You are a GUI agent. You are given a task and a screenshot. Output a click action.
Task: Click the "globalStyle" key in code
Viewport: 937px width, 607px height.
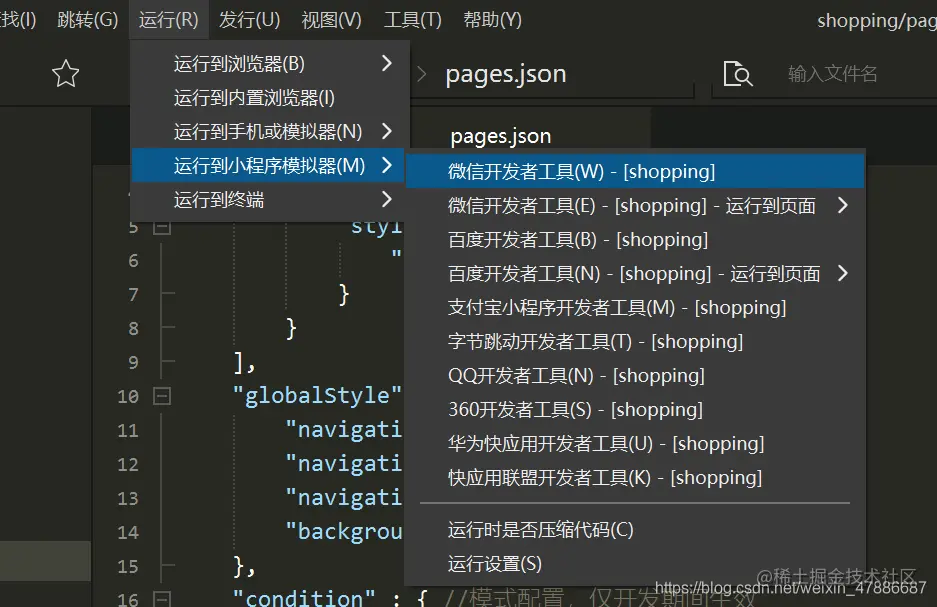[317, 396]
